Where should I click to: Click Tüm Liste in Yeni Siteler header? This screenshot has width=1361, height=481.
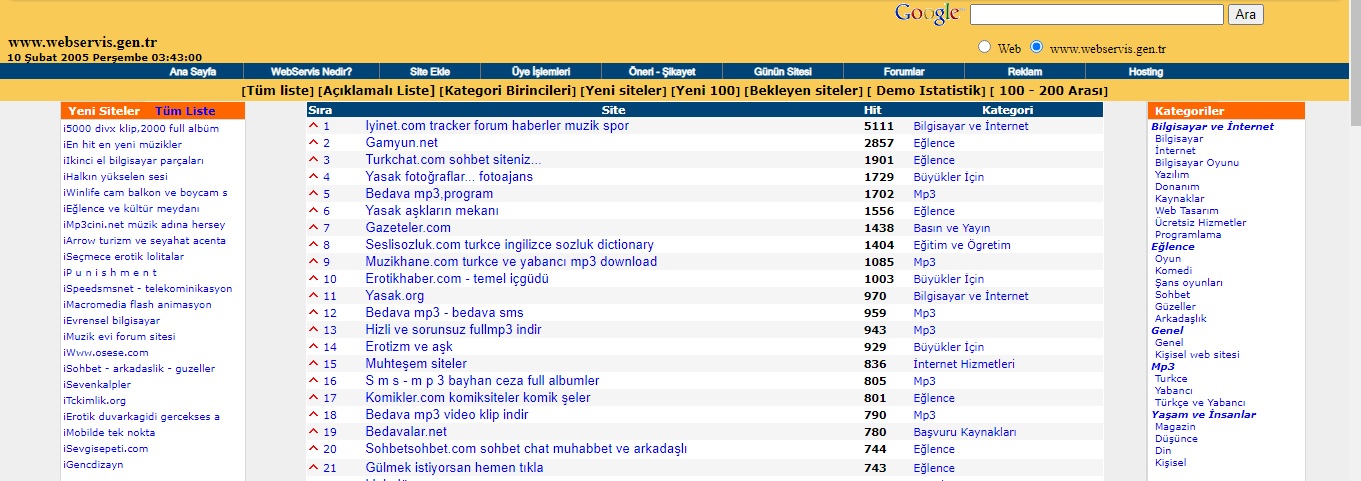(185, 111)
